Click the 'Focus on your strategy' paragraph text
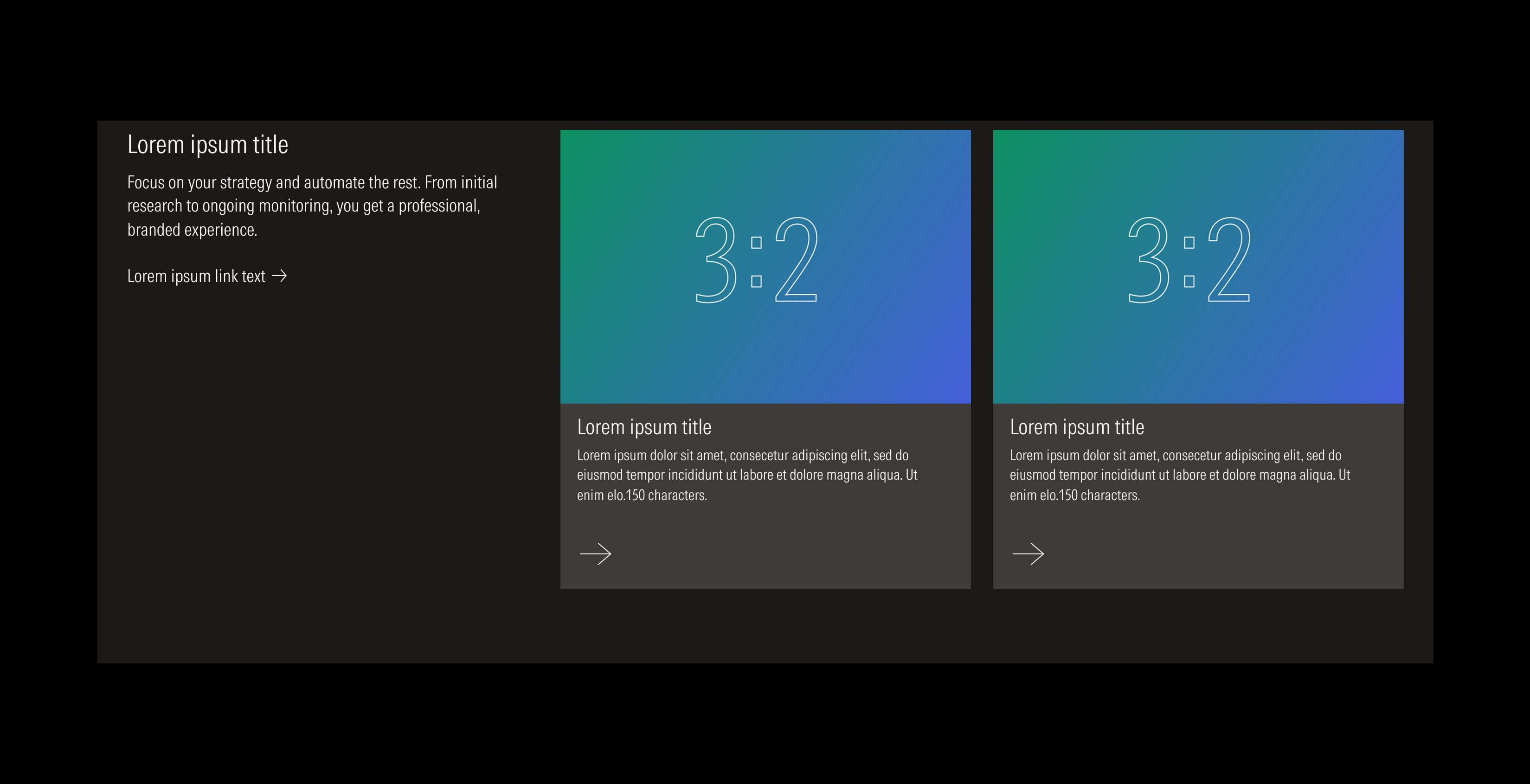Screen dimensions: 1530x784 tap(312, 206)
